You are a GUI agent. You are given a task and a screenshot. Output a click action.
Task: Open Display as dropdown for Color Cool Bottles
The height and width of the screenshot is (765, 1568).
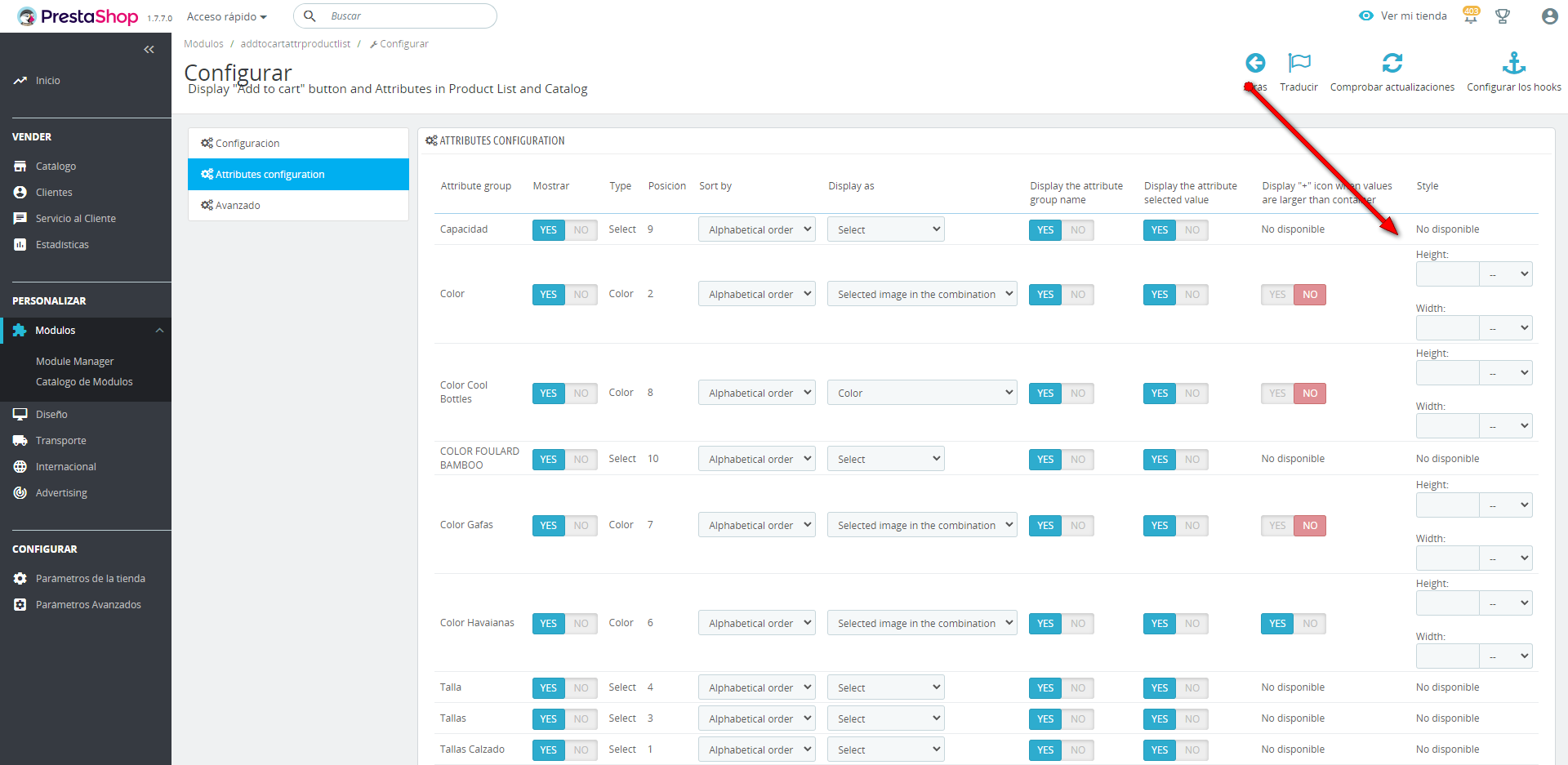click(922, 393)
